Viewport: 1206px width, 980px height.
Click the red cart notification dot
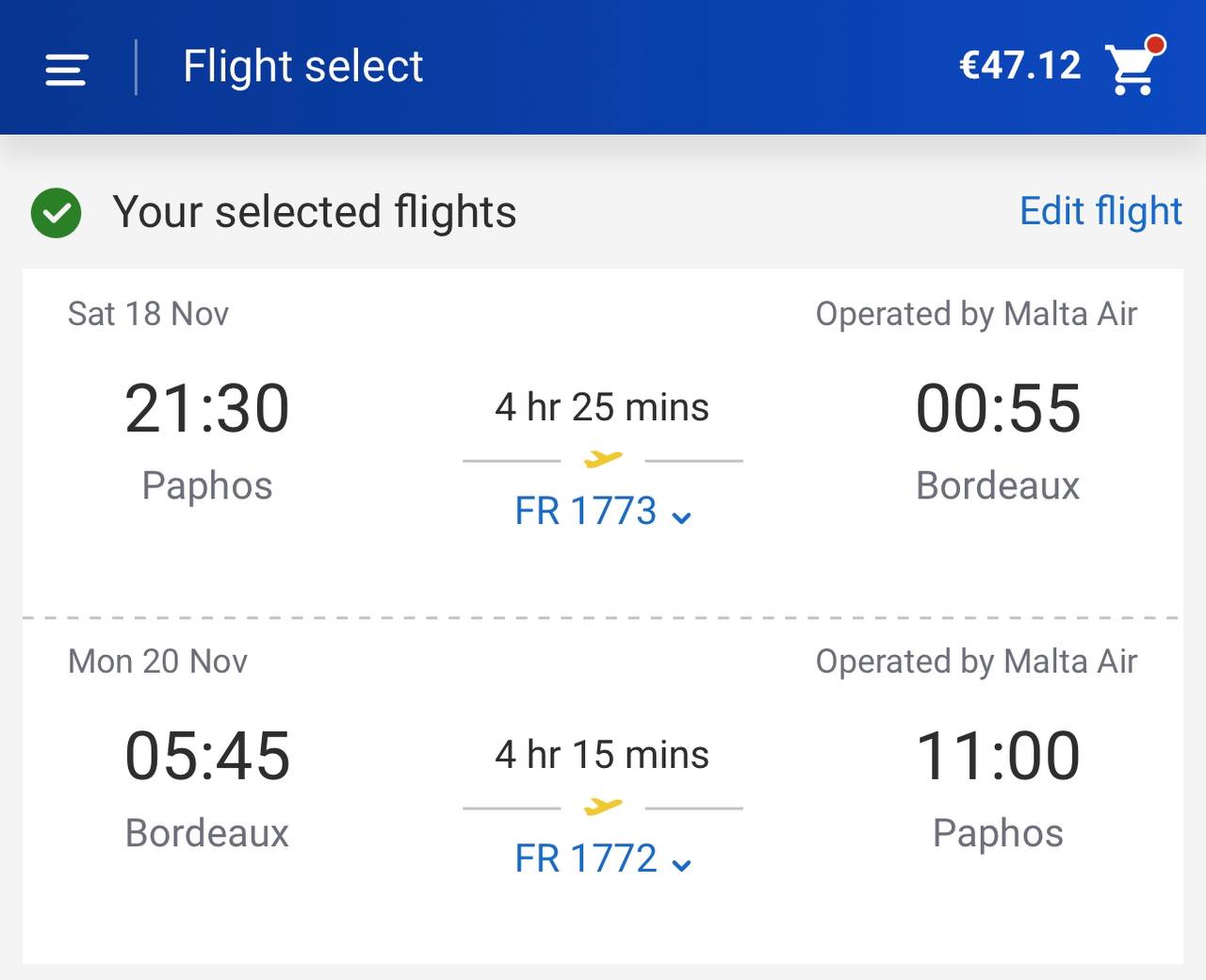pos(1156,44)
